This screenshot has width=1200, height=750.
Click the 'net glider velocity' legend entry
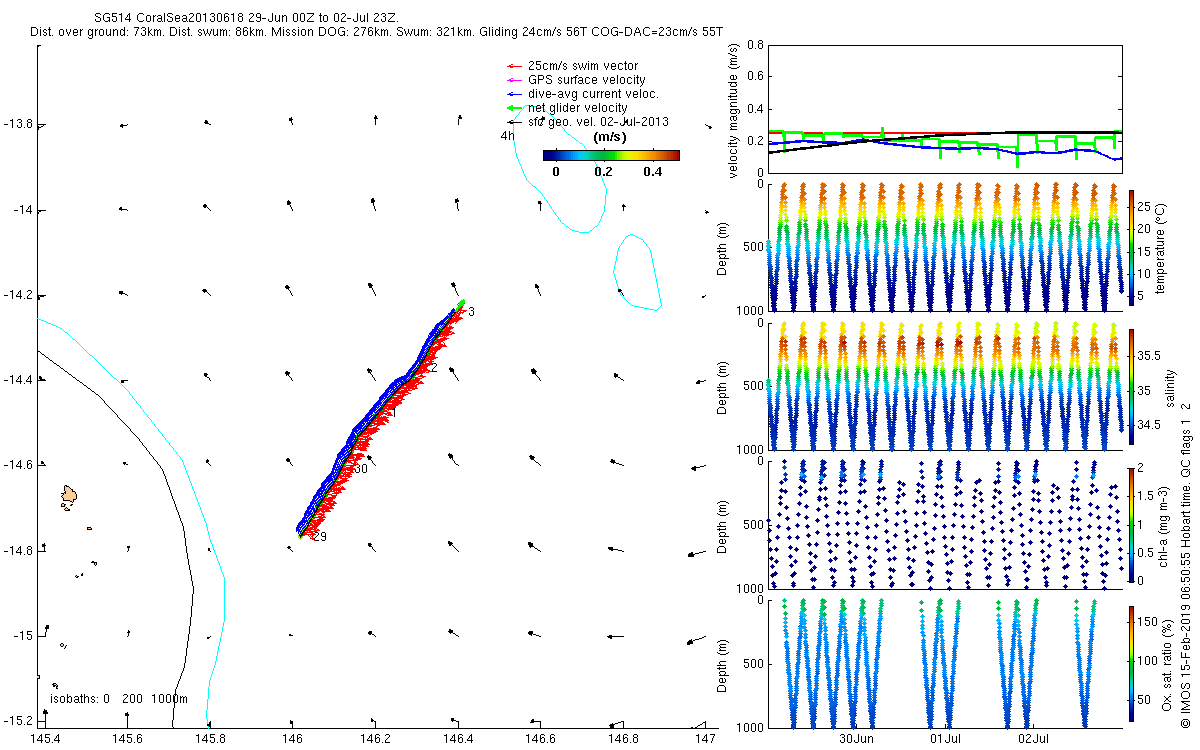[567, 108]
